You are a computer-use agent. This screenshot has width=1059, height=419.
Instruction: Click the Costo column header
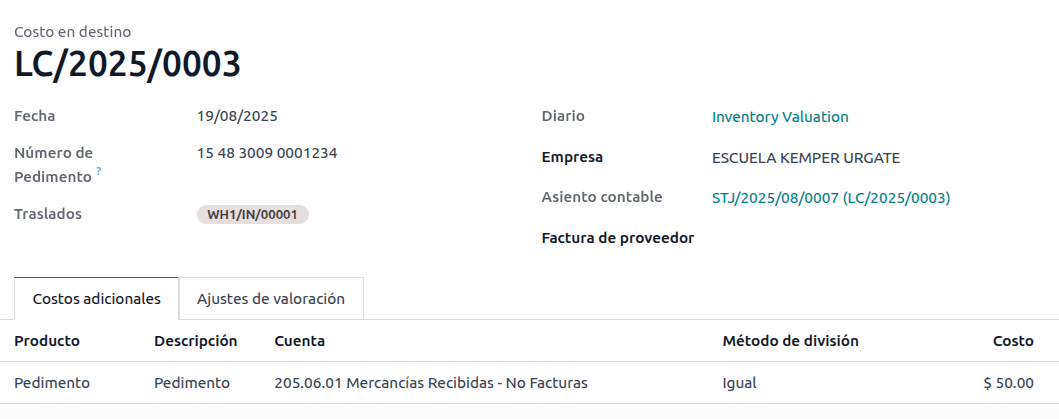(1012, 341)
